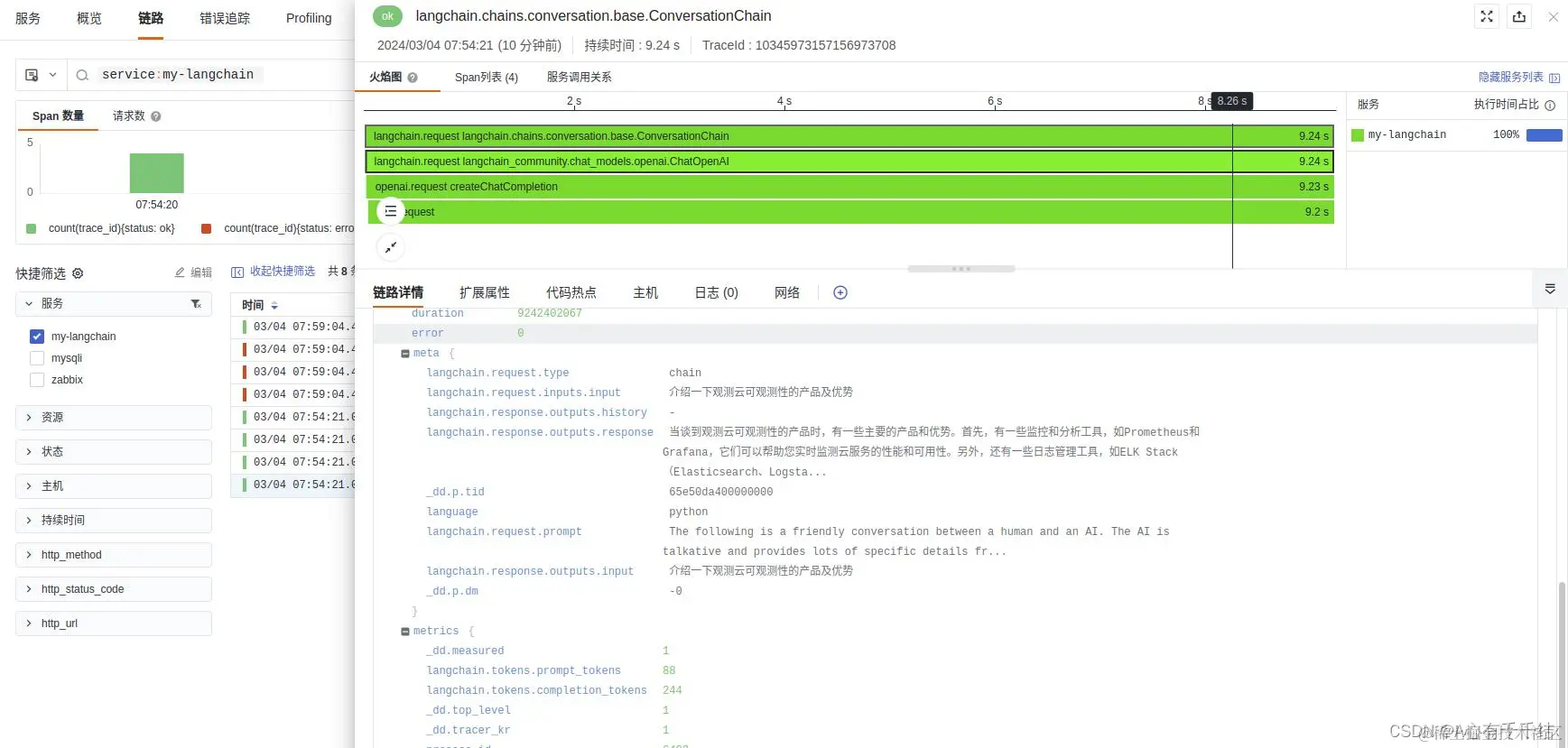
Task: Click the share/export icon in trace header
Action: pyautogui.click(x=1519, y=16)
